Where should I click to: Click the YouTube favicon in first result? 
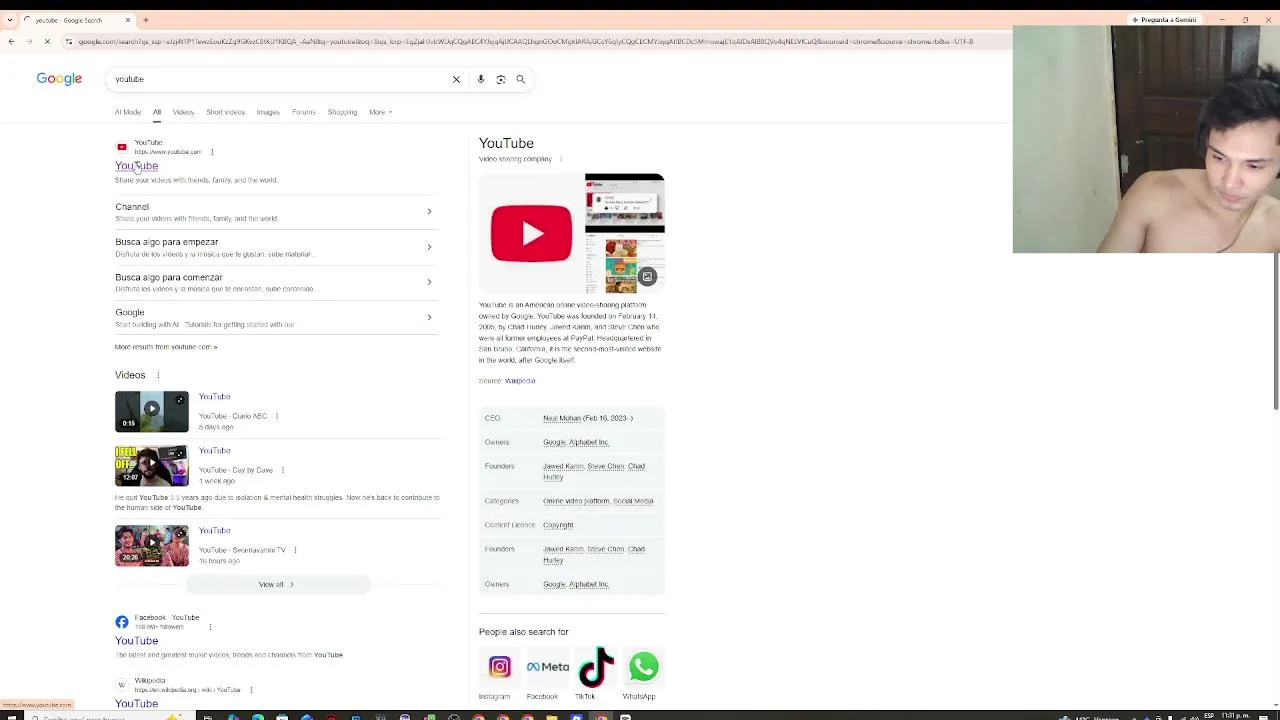click(x=122, y=147)
